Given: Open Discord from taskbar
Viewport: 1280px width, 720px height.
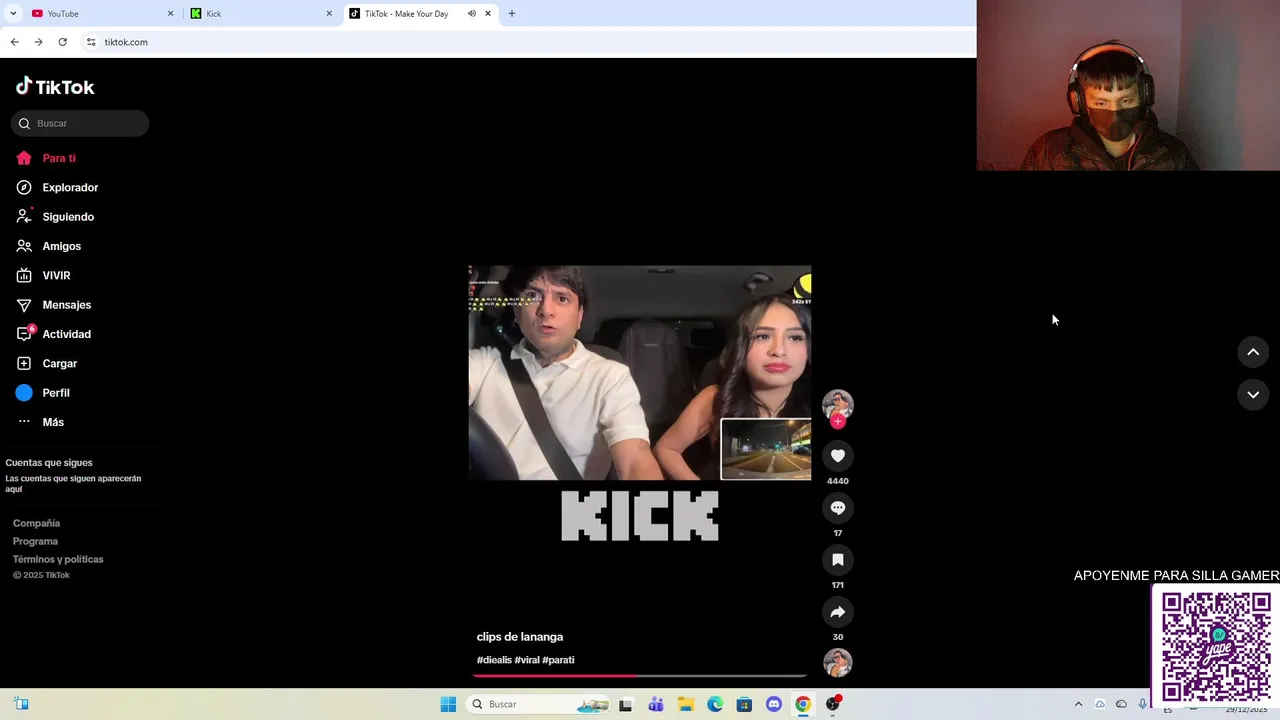Looking at the screenshot, I should tap(773, 704).
